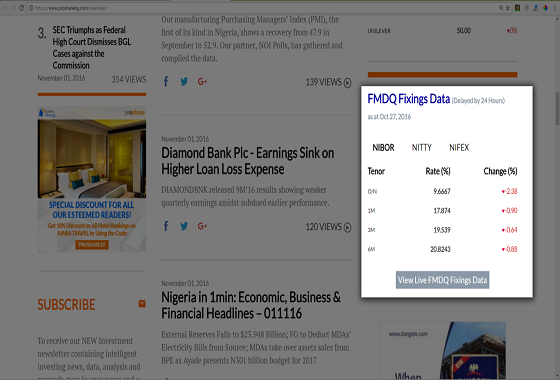Click the UNILEVER price 50.00

[464, 31]
